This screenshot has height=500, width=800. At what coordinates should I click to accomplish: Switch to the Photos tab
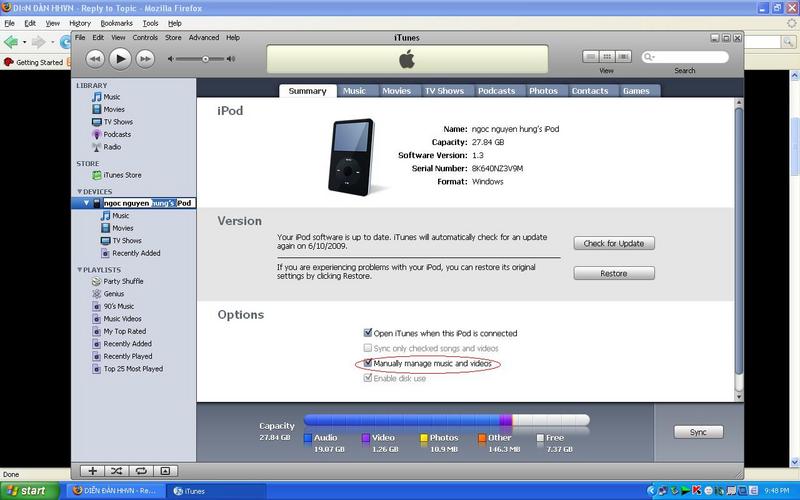tap(543, 91)
